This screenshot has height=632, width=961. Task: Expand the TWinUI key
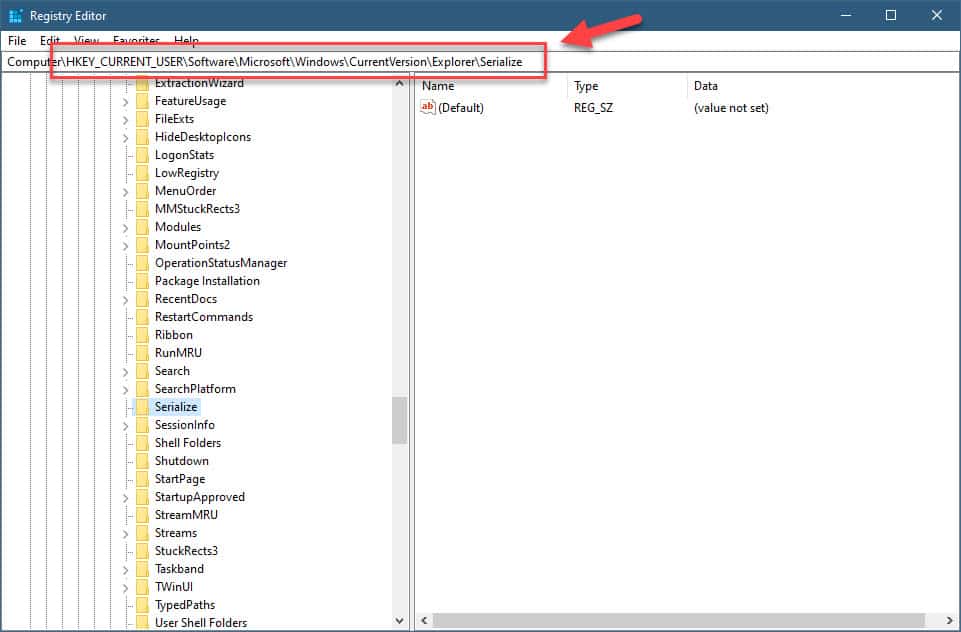click(x=125, y=587)
